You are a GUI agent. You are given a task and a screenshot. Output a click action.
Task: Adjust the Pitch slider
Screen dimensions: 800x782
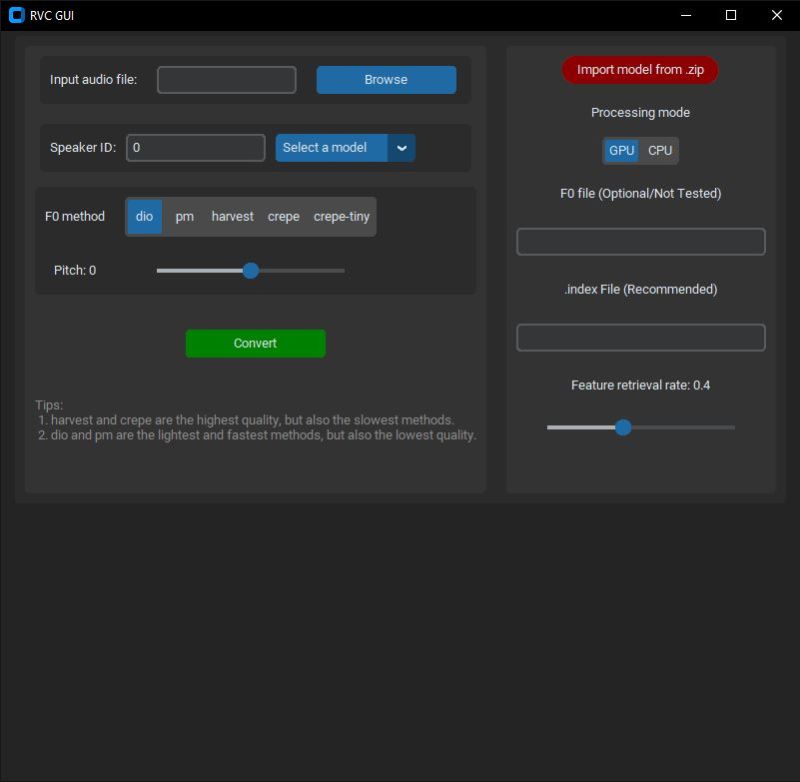(250, 270)
